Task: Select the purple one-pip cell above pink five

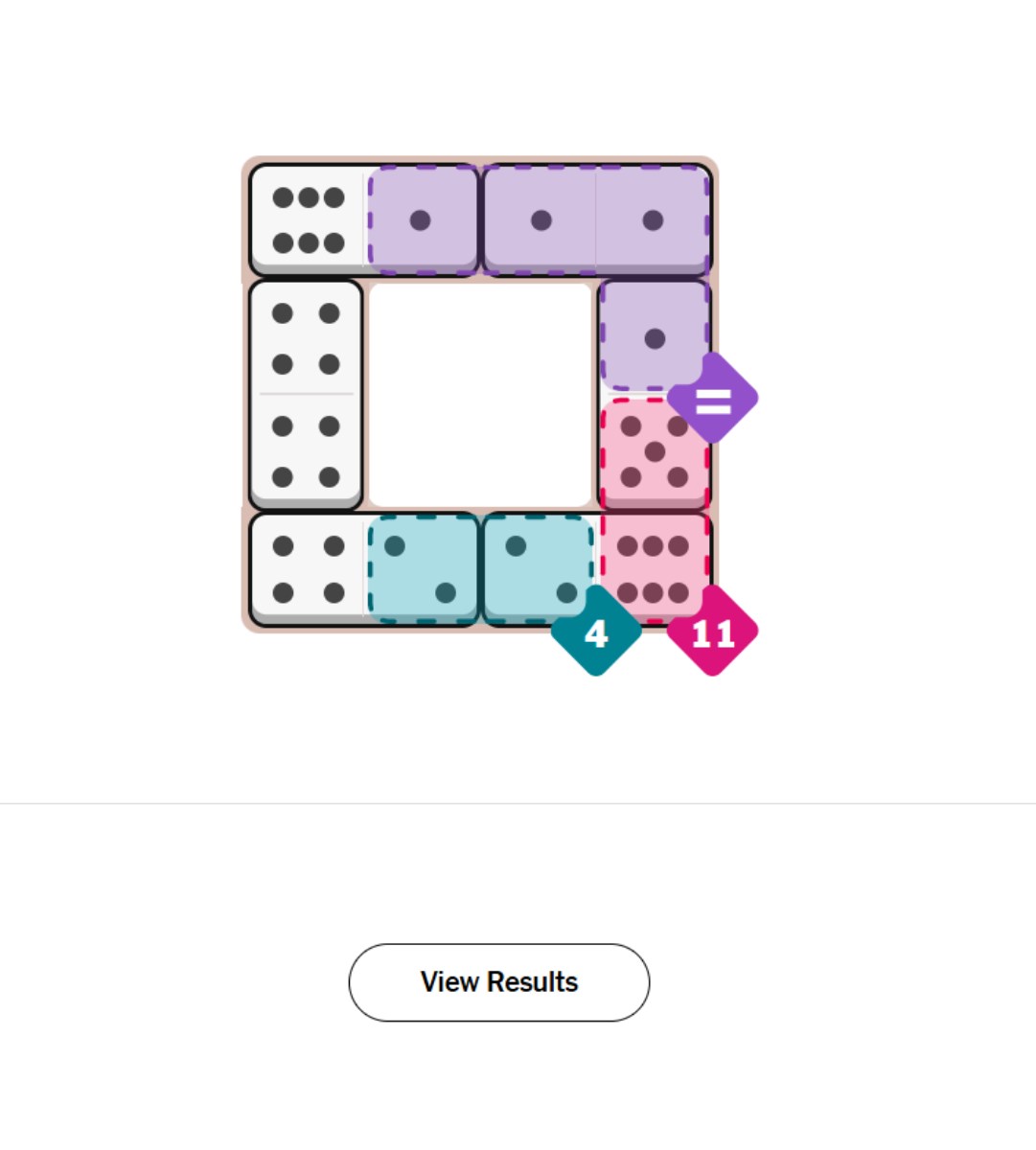Action: pyautogui.click(x=655, y=336)
